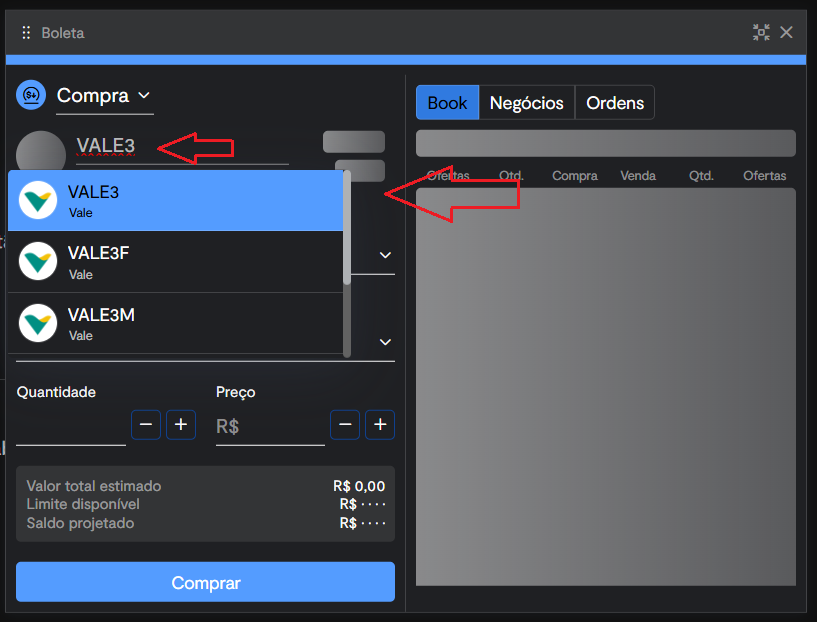The width and height of the screenshot is (817, 622).
Task: Expand the chevron on the VALE3F row
Action: point(385,255)
